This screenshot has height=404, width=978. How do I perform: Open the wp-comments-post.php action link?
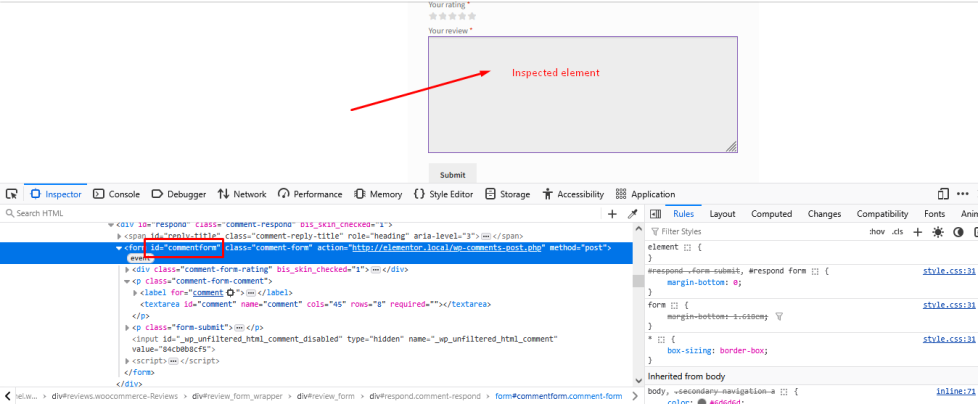445,248
